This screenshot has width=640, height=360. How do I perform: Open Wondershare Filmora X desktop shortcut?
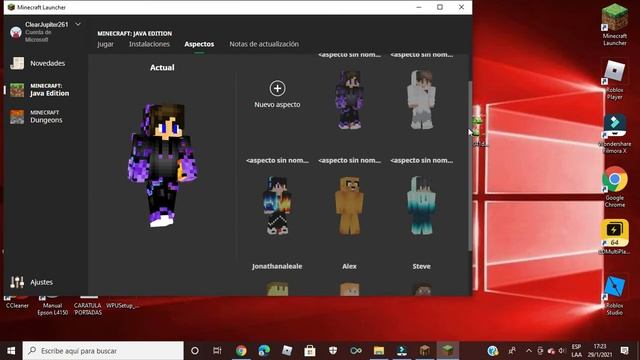(x=615, y=134)
